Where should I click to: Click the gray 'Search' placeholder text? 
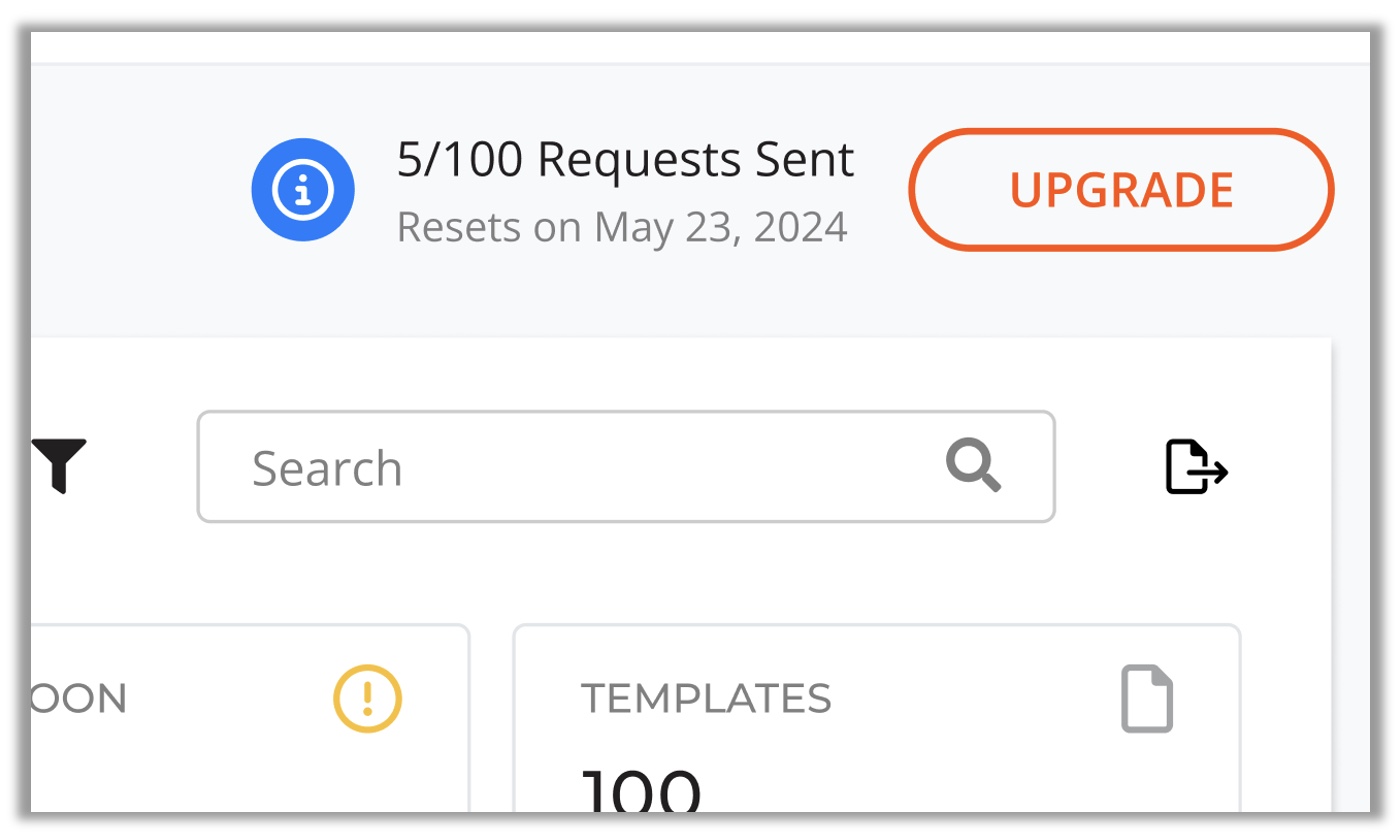coord(327,468)
